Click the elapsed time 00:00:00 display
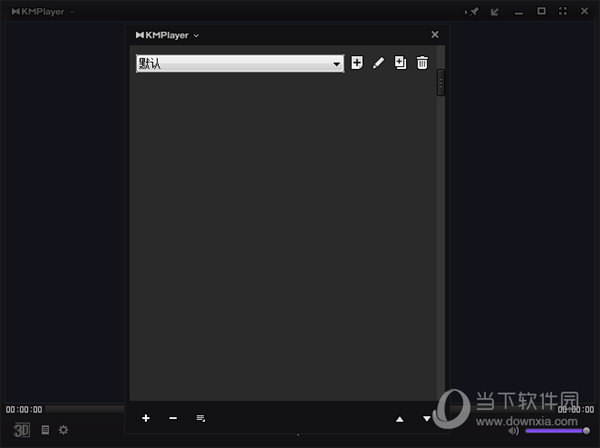 tap(24, 410)
